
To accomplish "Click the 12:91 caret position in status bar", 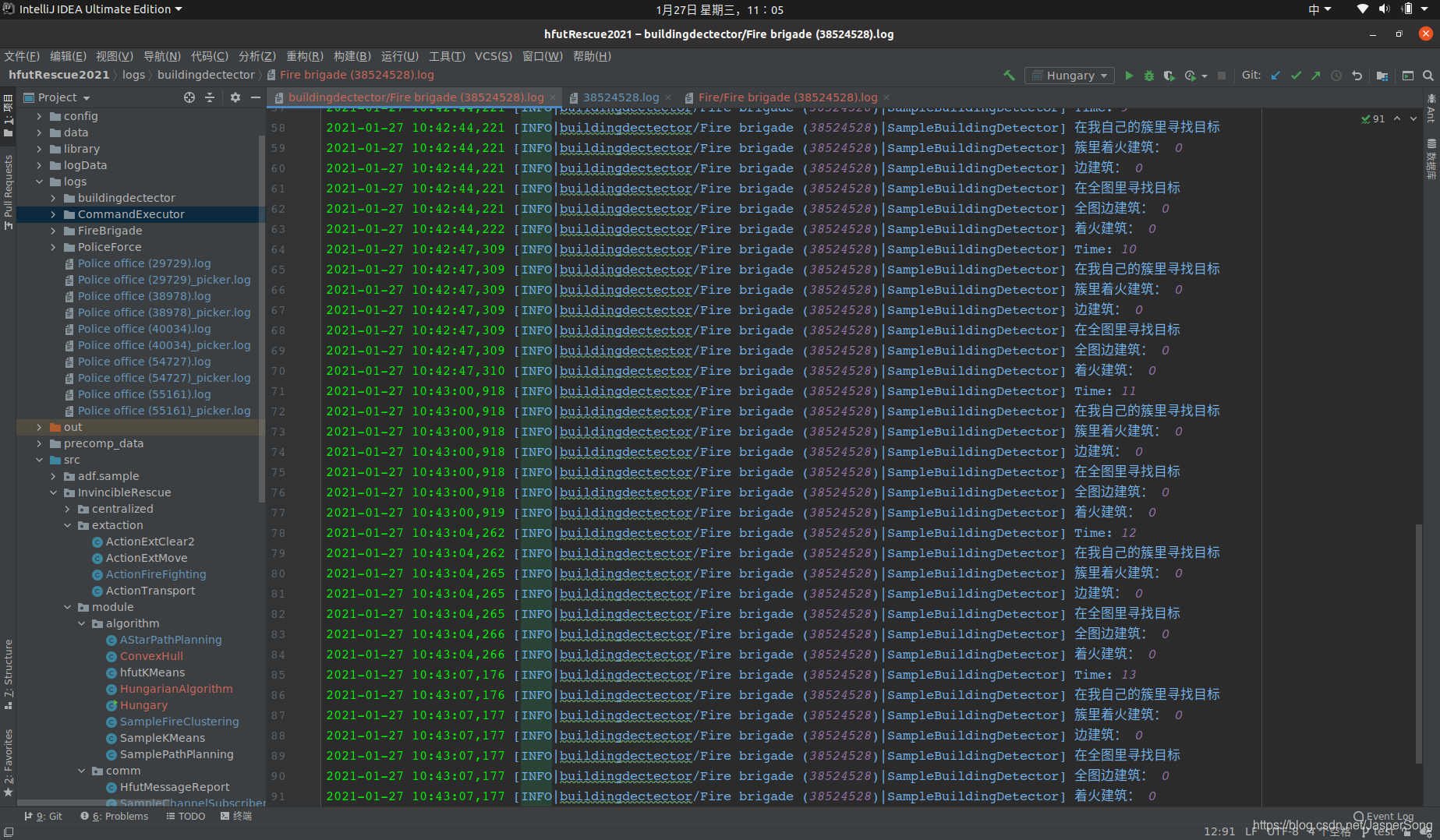I will [1219, 831].
